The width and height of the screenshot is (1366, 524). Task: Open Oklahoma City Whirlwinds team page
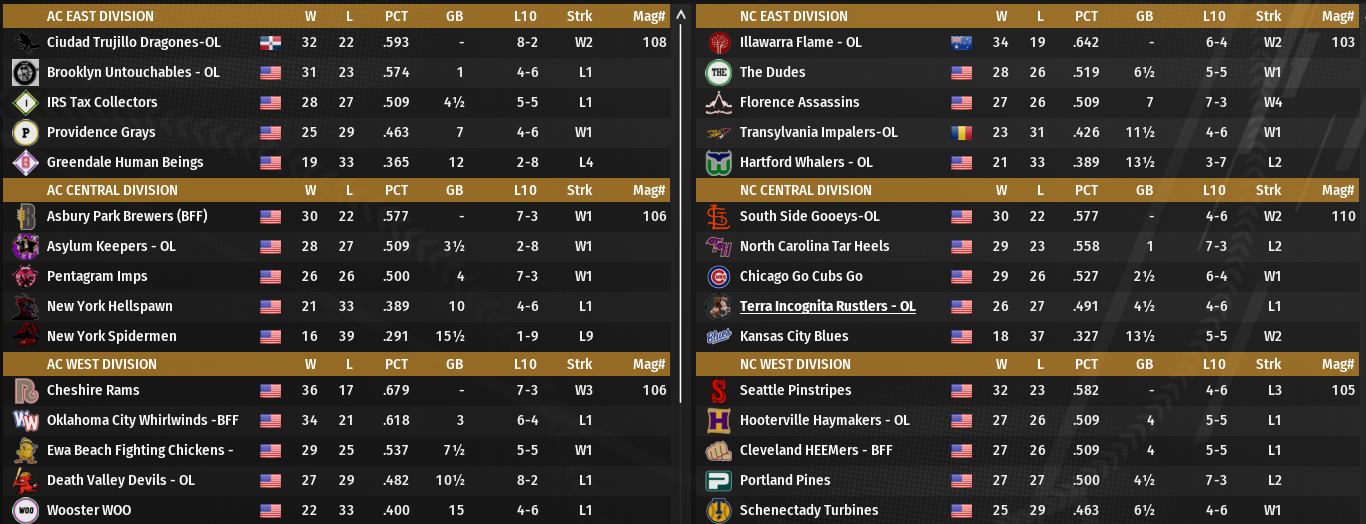pos(142,421)
